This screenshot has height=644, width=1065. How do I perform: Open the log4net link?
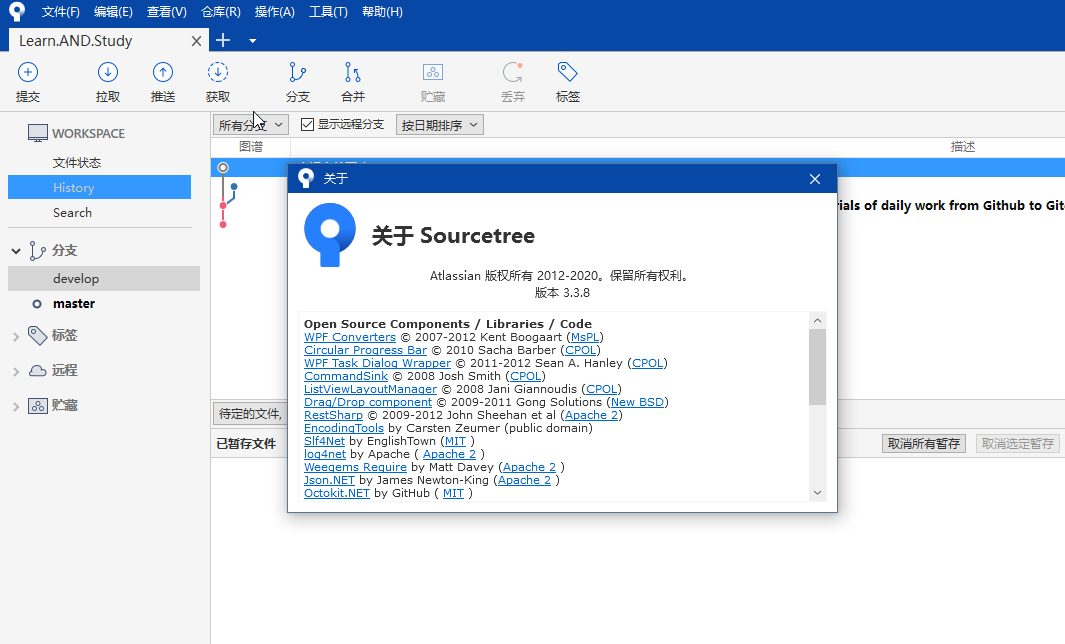point(325,454)
